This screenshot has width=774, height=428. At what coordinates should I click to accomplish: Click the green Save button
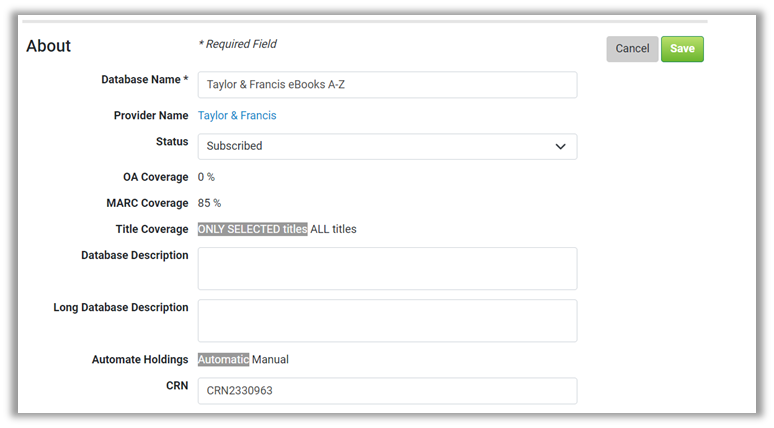[682, 49]
